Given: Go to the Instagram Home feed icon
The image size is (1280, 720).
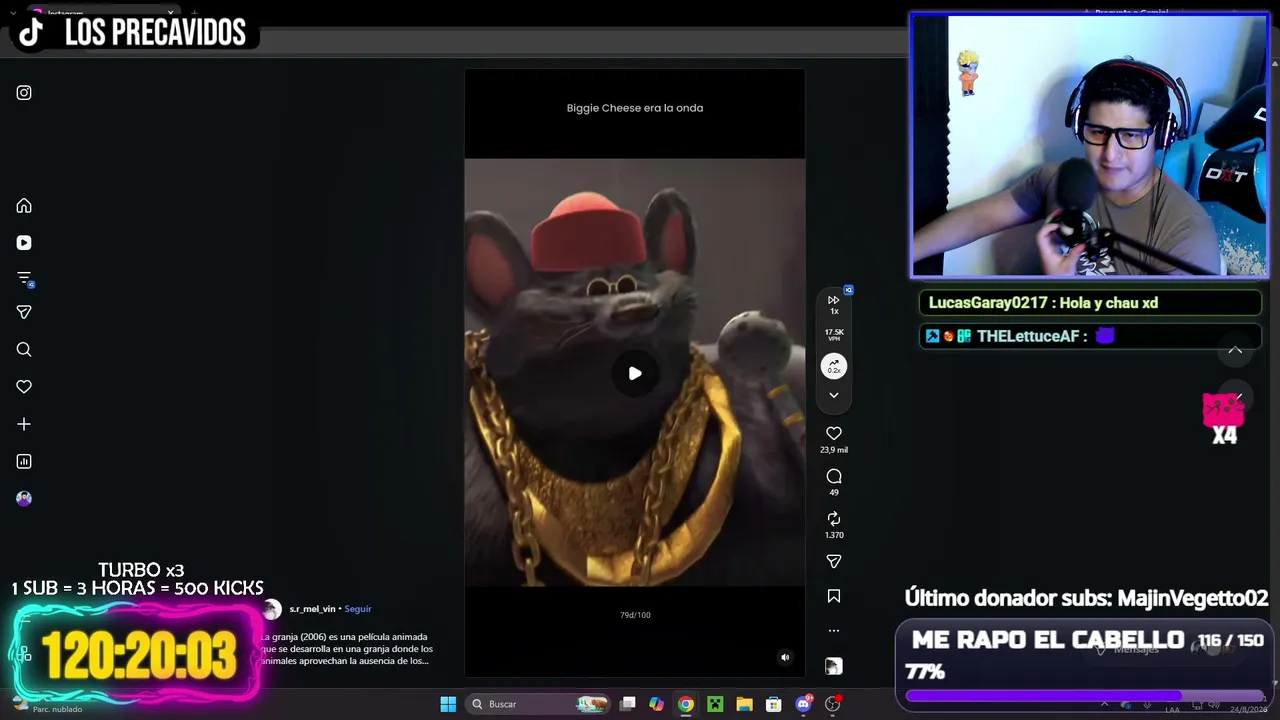Looking at the screenshot, I should 24,206.
